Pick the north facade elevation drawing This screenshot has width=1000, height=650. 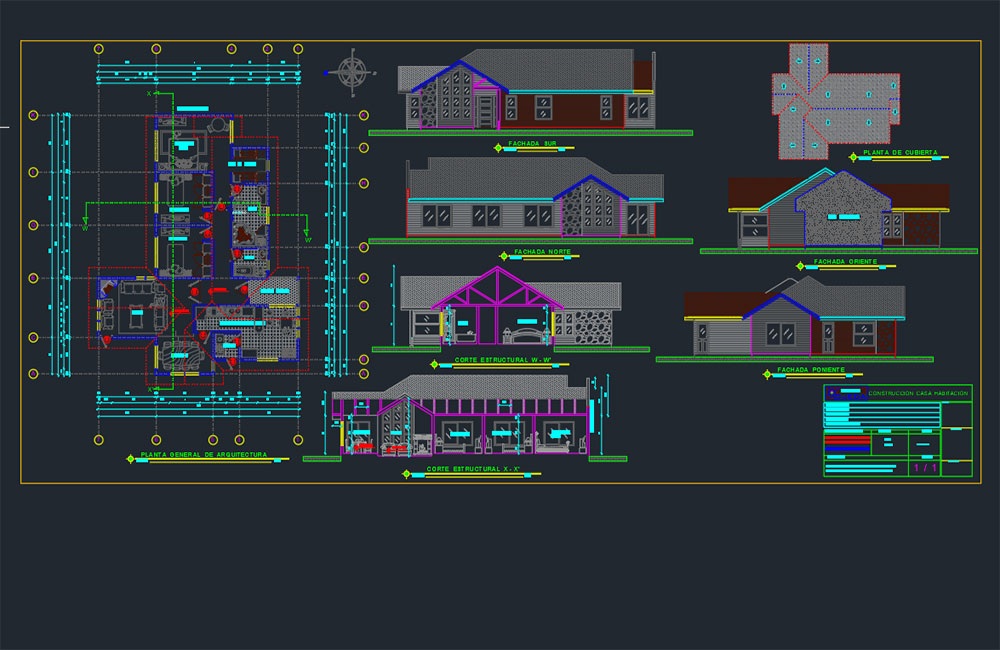(x=531, y=200)
